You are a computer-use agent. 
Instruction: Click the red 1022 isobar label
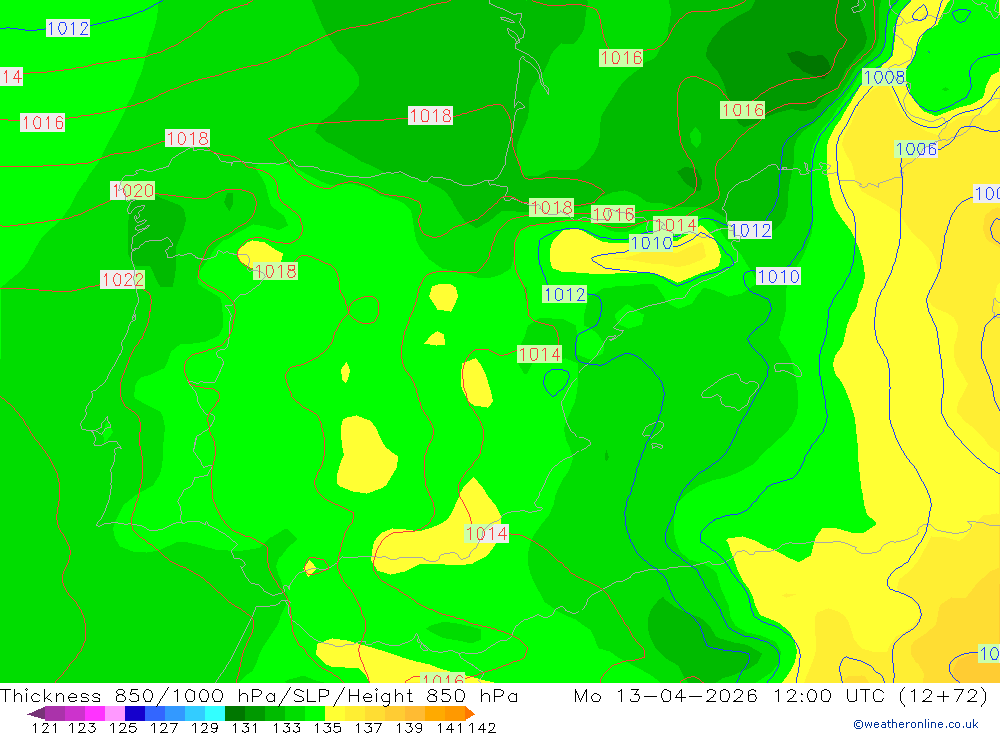point(122,279)
